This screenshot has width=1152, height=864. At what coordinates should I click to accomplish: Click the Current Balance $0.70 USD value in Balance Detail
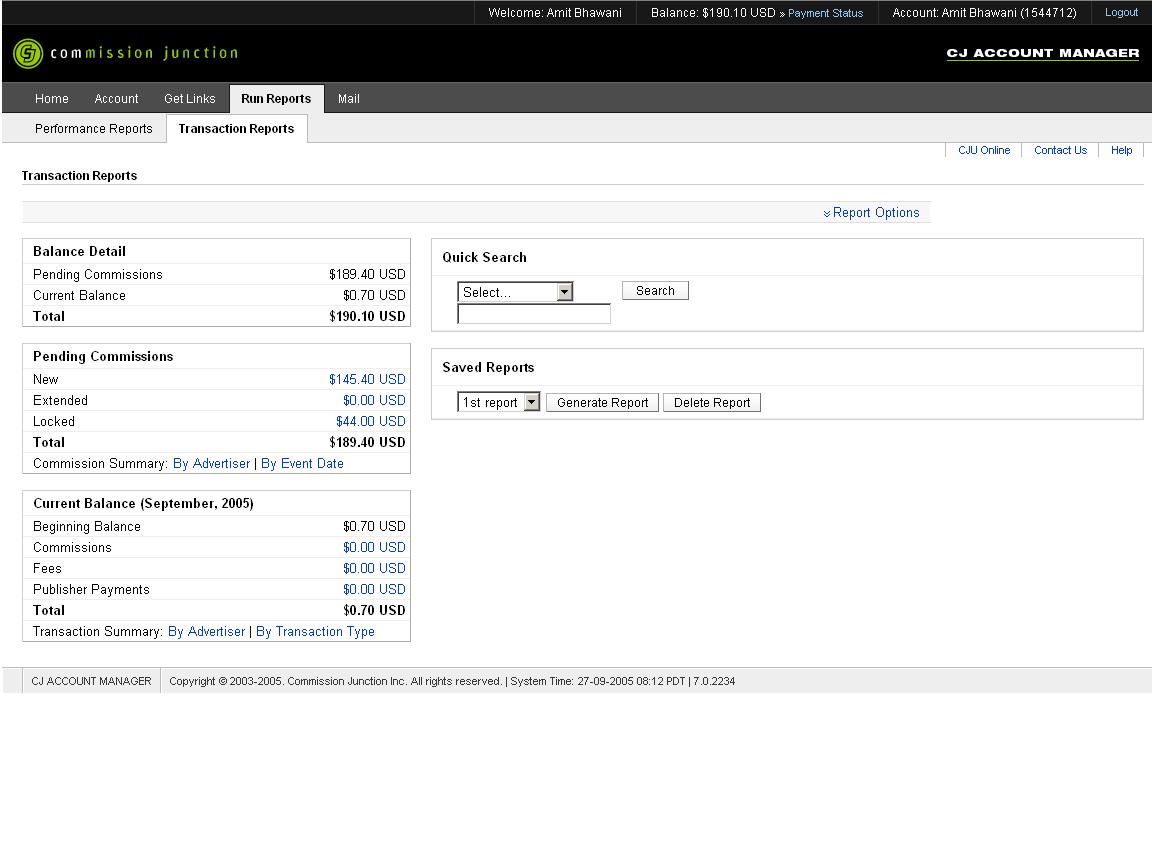pos(374,295)
